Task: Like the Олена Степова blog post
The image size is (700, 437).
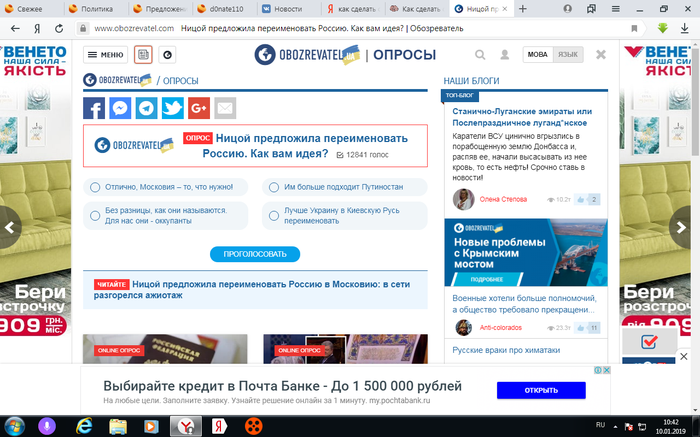Action: (x=580, y=200)
